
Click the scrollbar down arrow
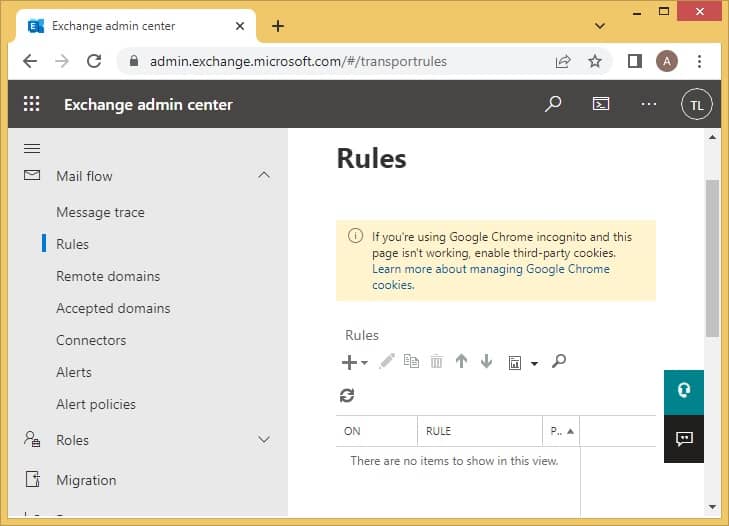[x=712, y=506]
